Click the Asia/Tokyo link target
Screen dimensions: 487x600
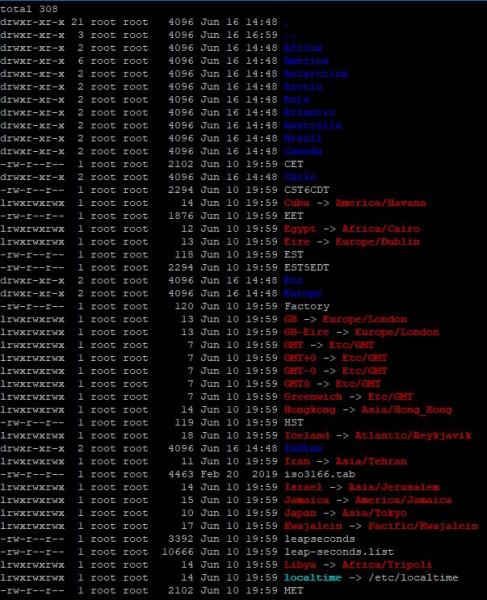coord(374,513)
